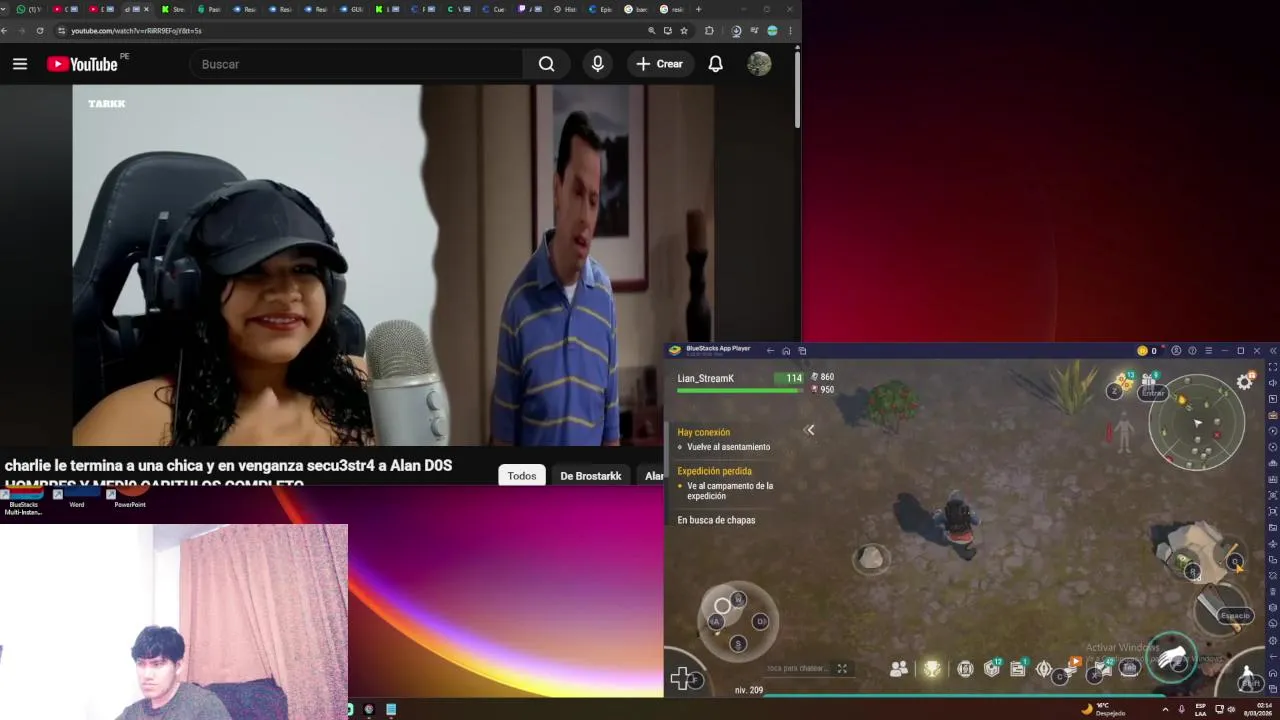1280x720 pixels.
Task: Start YouTube voice search with microphone
Action: click(597, 64)
